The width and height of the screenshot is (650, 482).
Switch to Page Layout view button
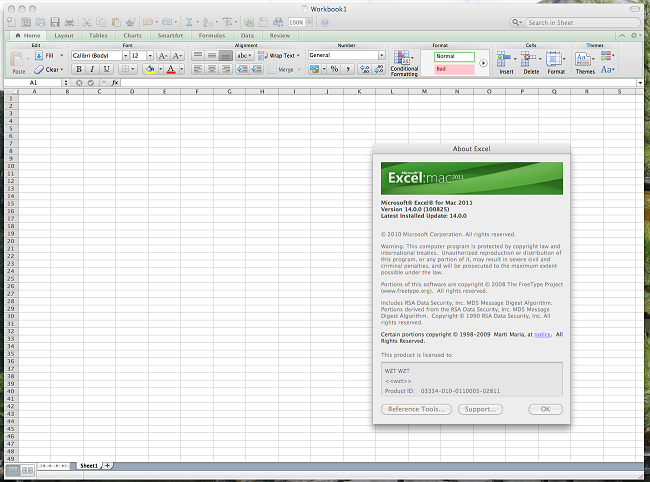pyautogui.click(x=27, y=470)
